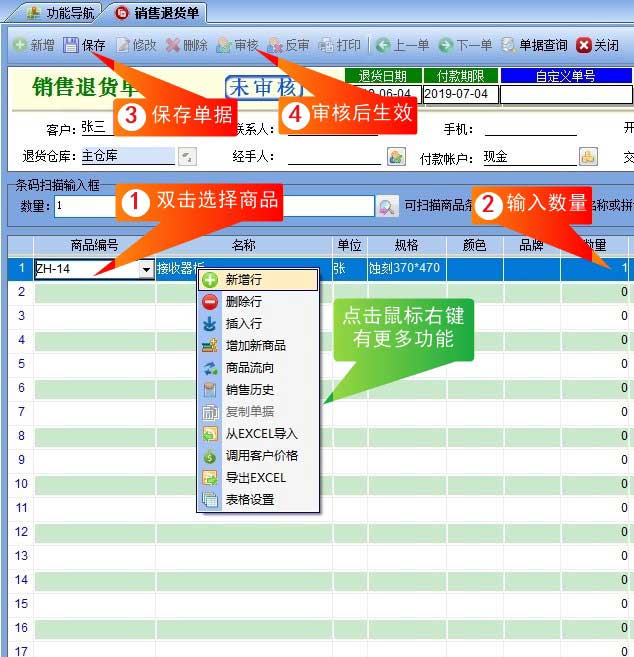The image size is (634, 657).
Task: Click icon beside 商品流向
Action: point(210,368)
